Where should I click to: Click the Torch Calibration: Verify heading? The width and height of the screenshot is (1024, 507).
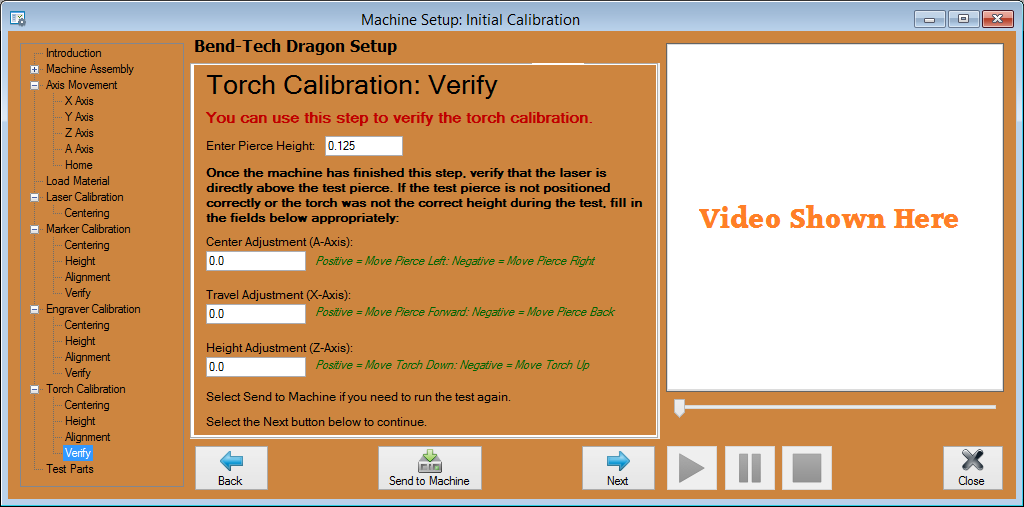tap(352, 85)
